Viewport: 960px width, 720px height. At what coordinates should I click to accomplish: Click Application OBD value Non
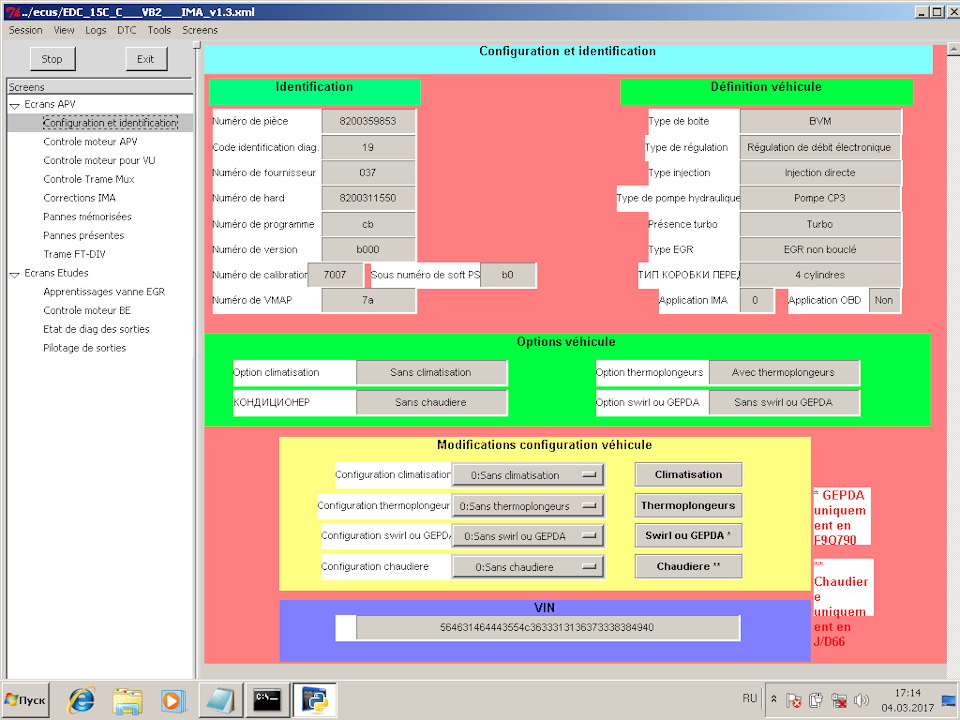[883, 301]
